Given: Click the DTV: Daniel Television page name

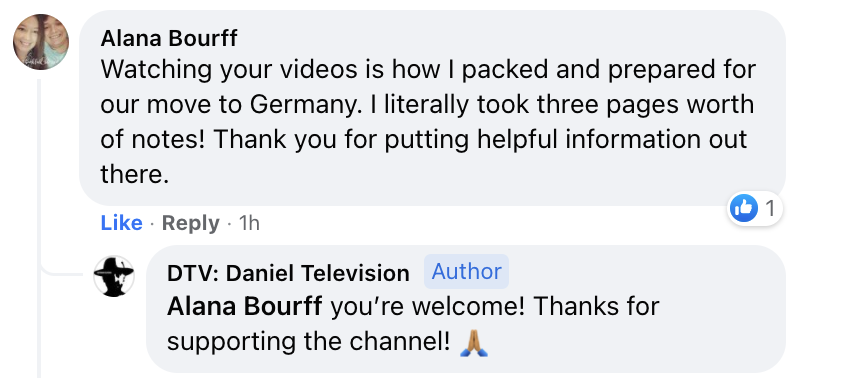Looking at the screenshot, I should 288,273.
